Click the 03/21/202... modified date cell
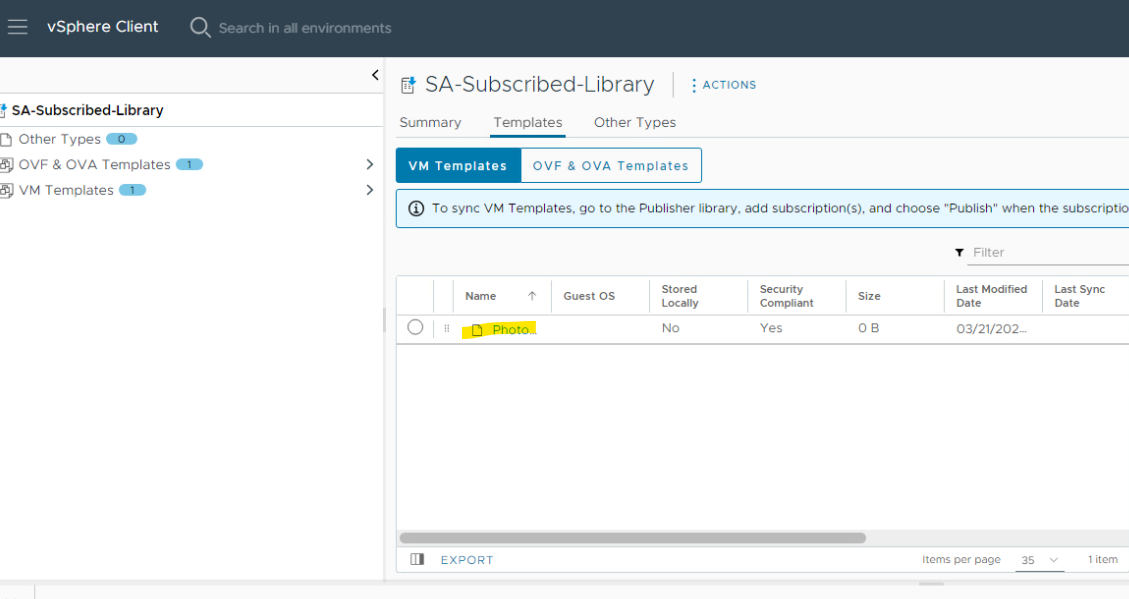1129x599 pixels. click(x=991, y=329)
